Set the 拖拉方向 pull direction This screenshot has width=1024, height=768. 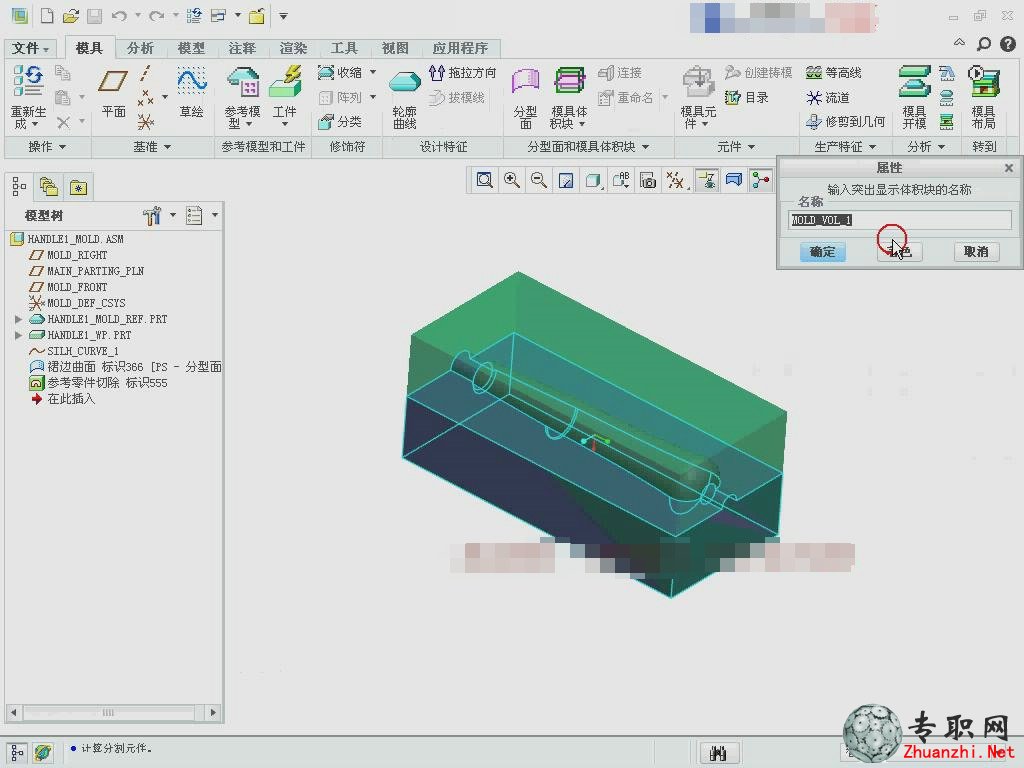[x=463, y=72]
